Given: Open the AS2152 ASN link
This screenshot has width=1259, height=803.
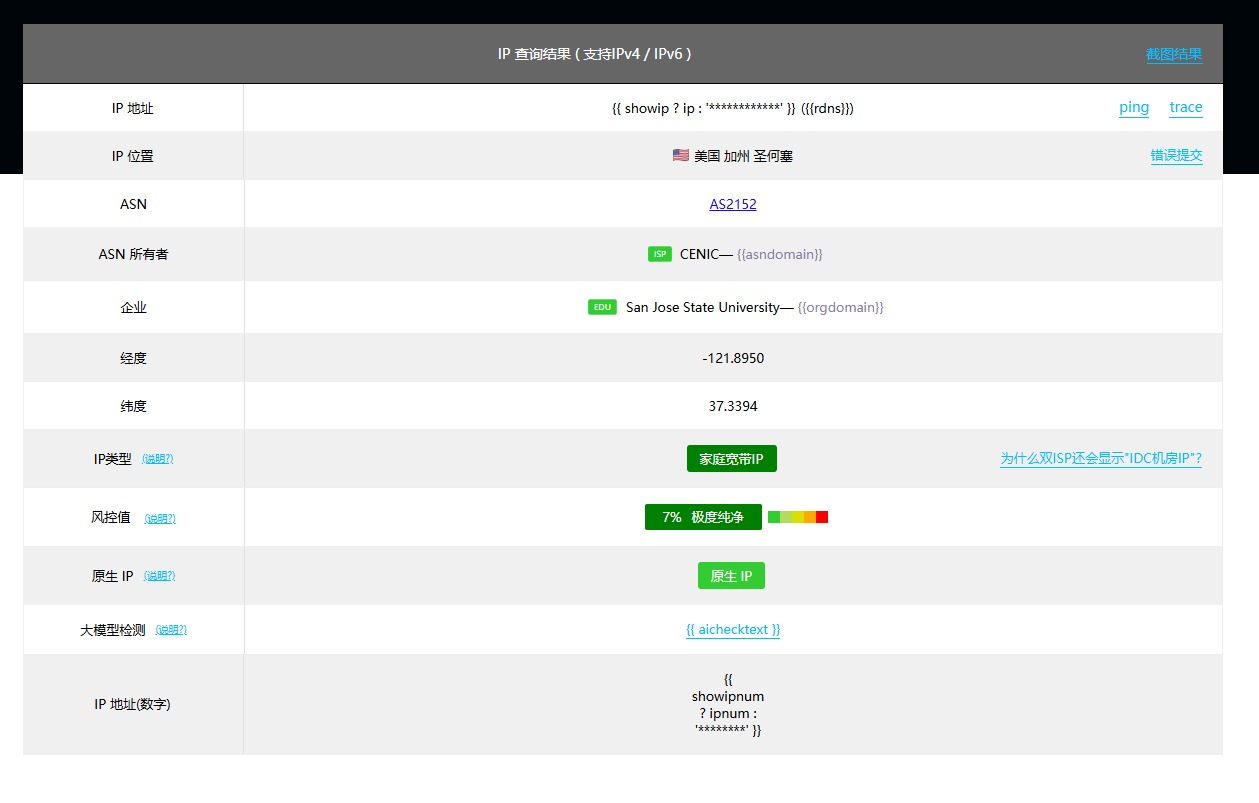Looking at the screenshot, I should pyautogui.click(x=733, y=204).
